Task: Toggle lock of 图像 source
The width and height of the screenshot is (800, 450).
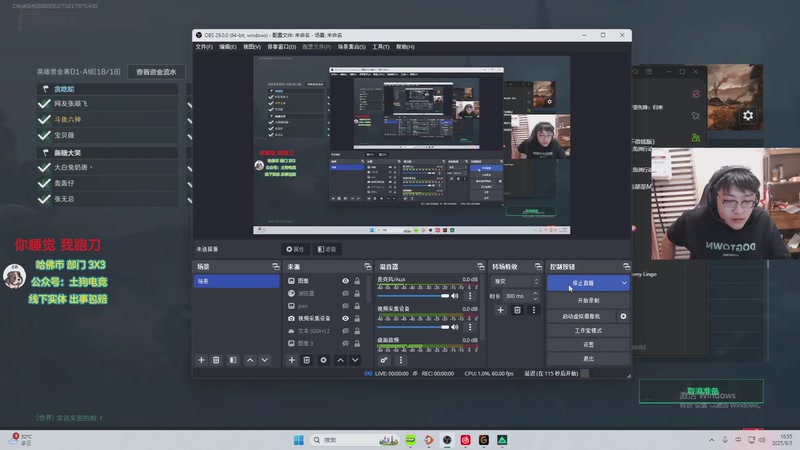Action: pyautogui.click(x=357, y=281)
